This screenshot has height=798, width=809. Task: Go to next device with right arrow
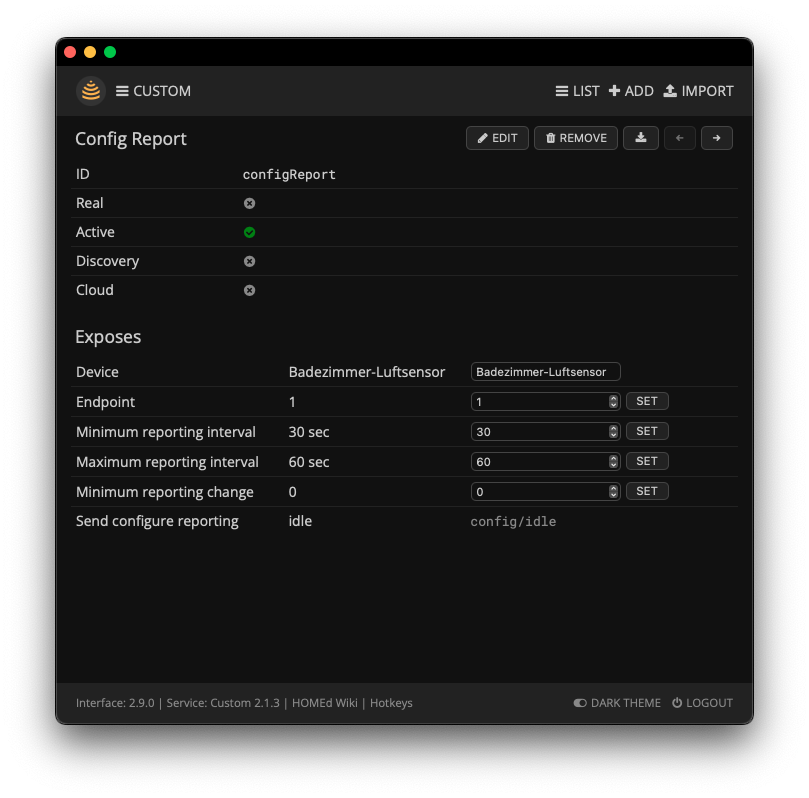point(716,138)
